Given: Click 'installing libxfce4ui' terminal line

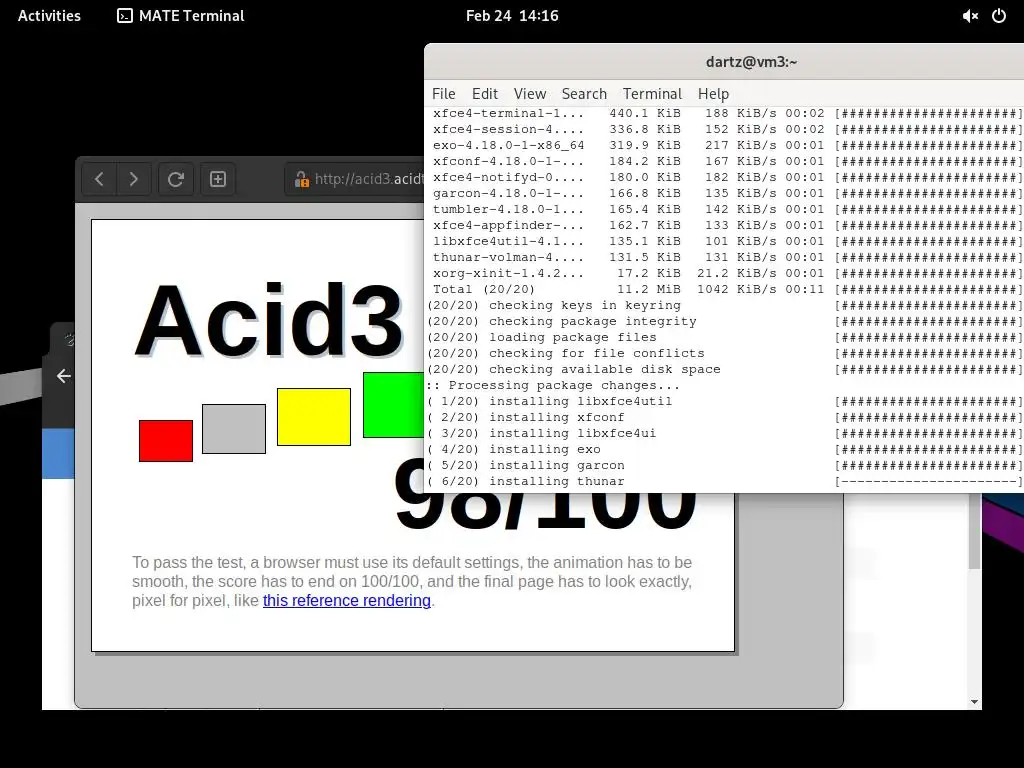Looking at the screenshot, I should click(x=724, y=434).
